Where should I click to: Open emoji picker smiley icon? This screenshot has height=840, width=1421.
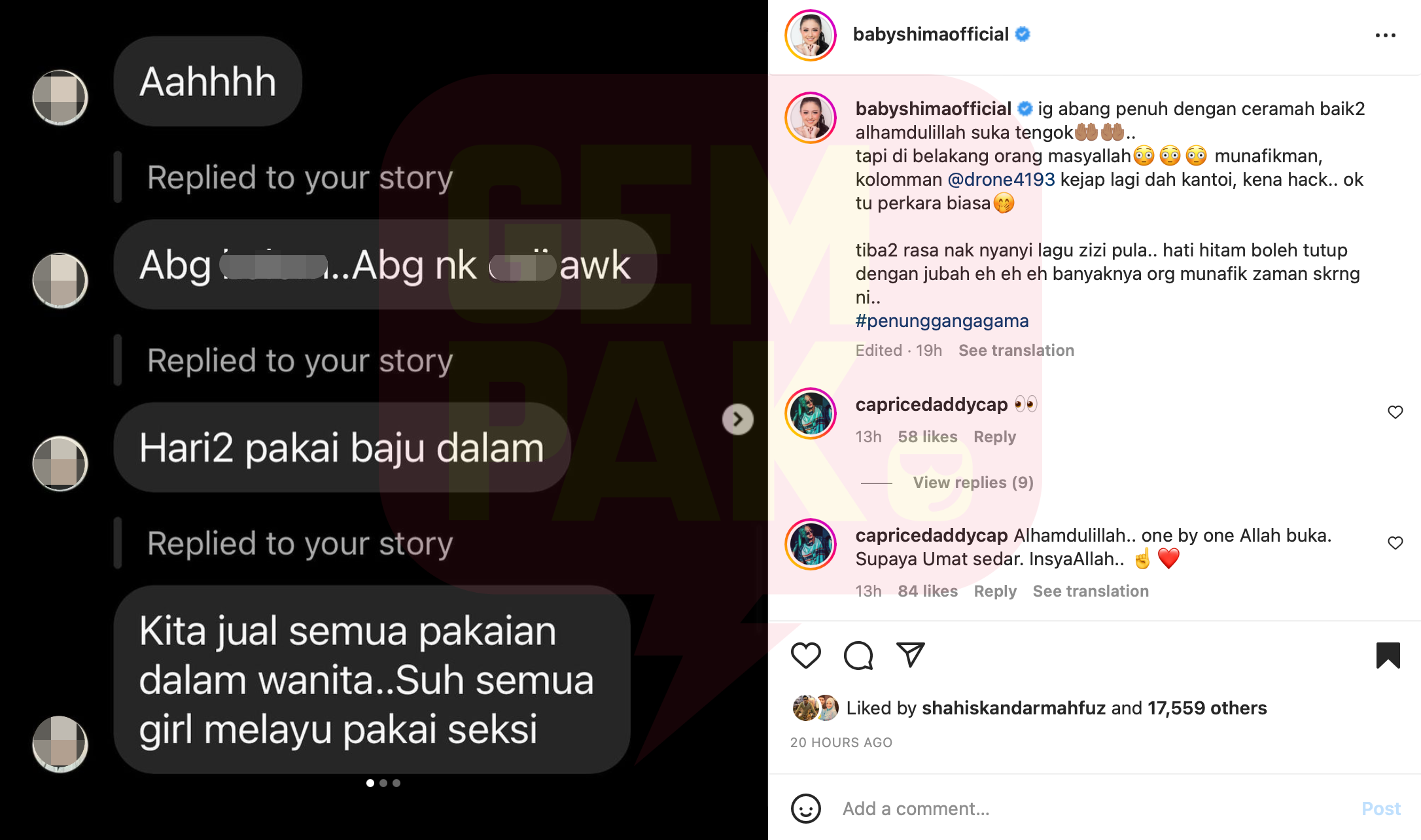(x=805, y=809)
